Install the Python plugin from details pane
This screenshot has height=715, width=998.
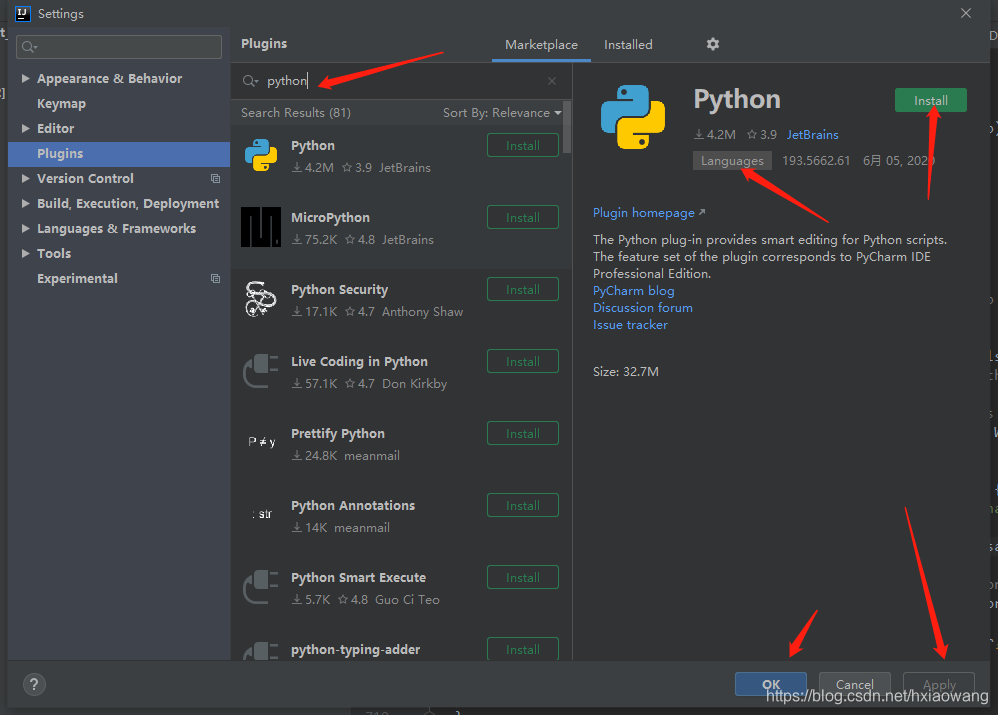click(x=931, y=101)
